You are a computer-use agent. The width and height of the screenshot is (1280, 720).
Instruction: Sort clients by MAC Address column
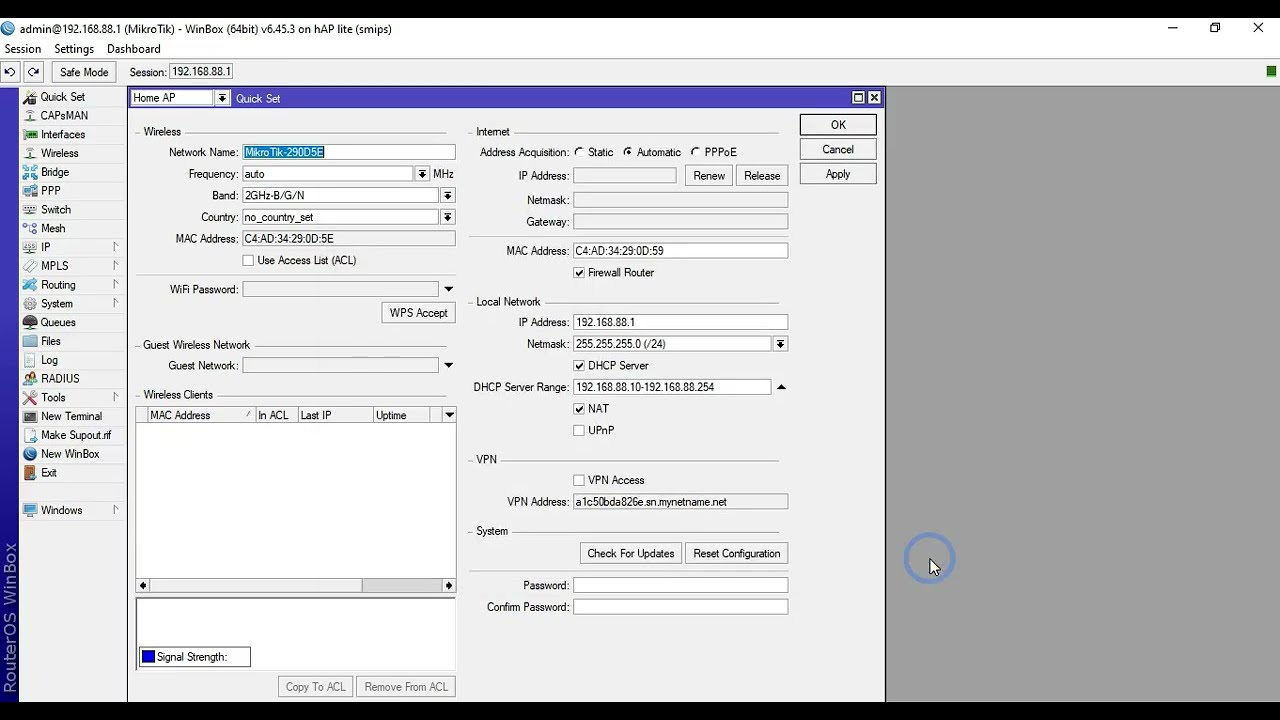point(200,415)
